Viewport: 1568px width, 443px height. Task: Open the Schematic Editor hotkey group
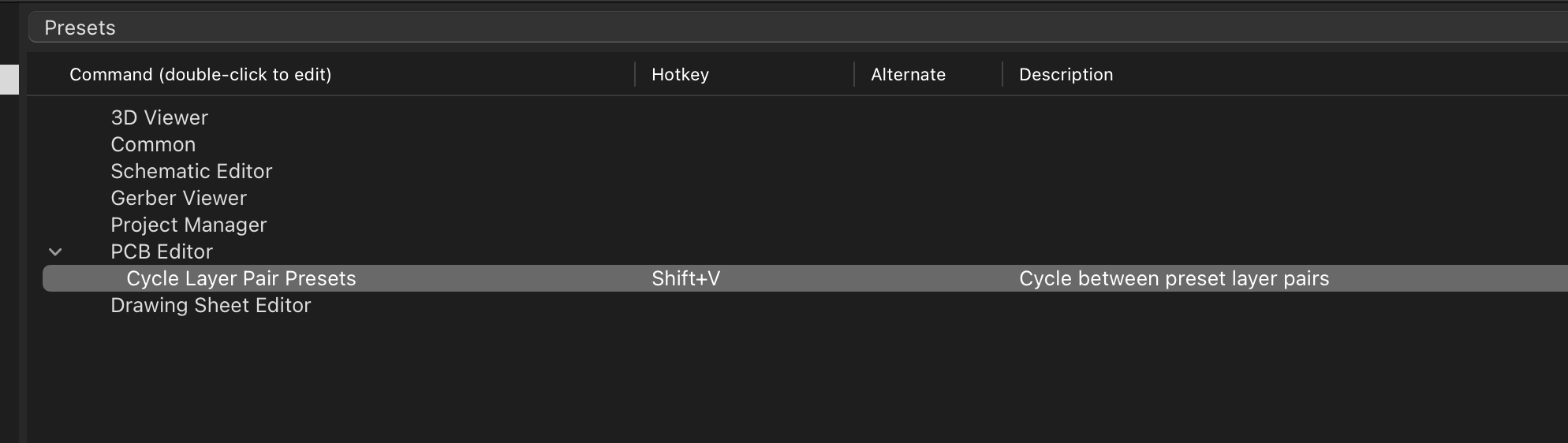point(192,171)
